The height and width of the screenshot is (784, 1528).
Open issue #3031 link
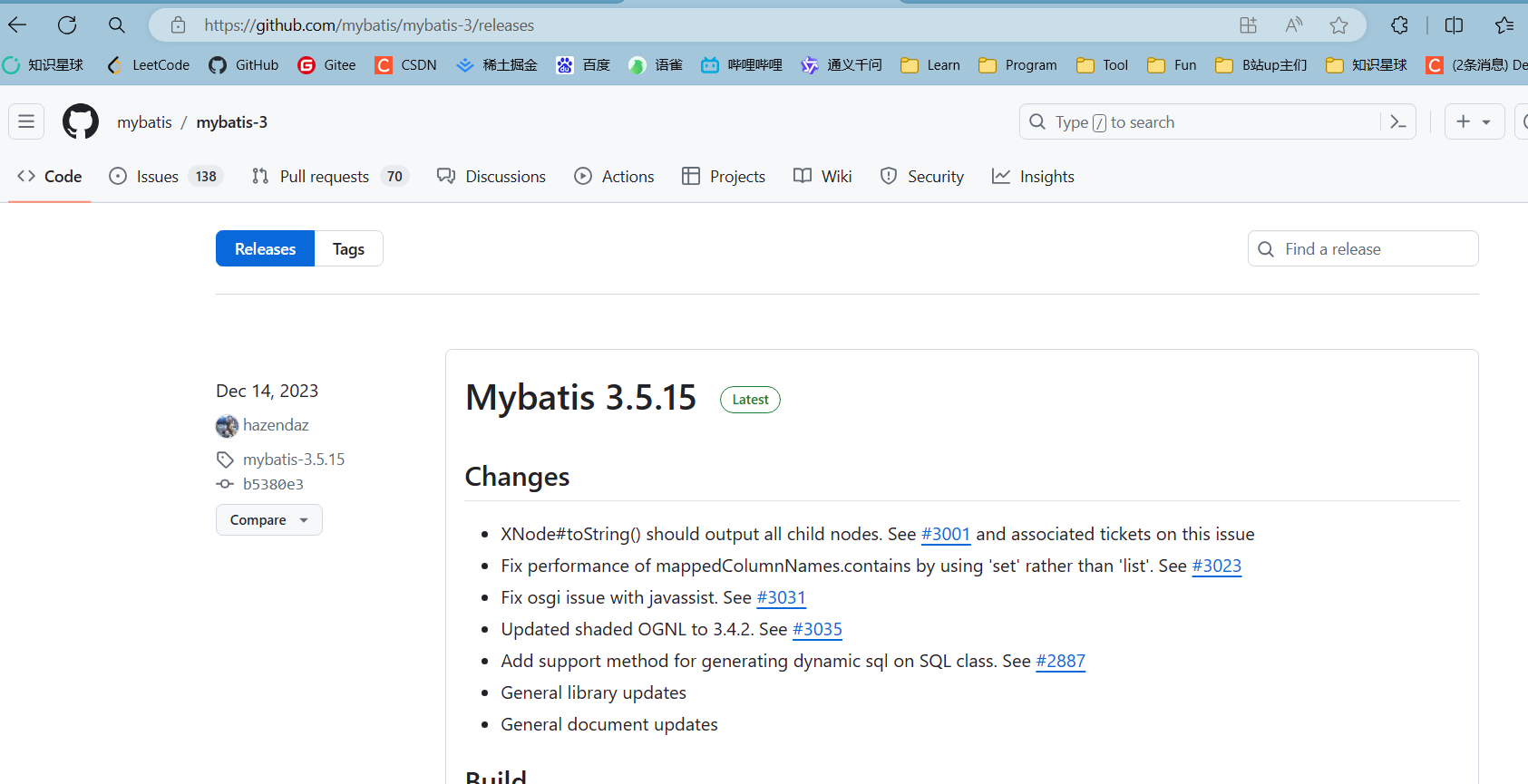[781, 598]
